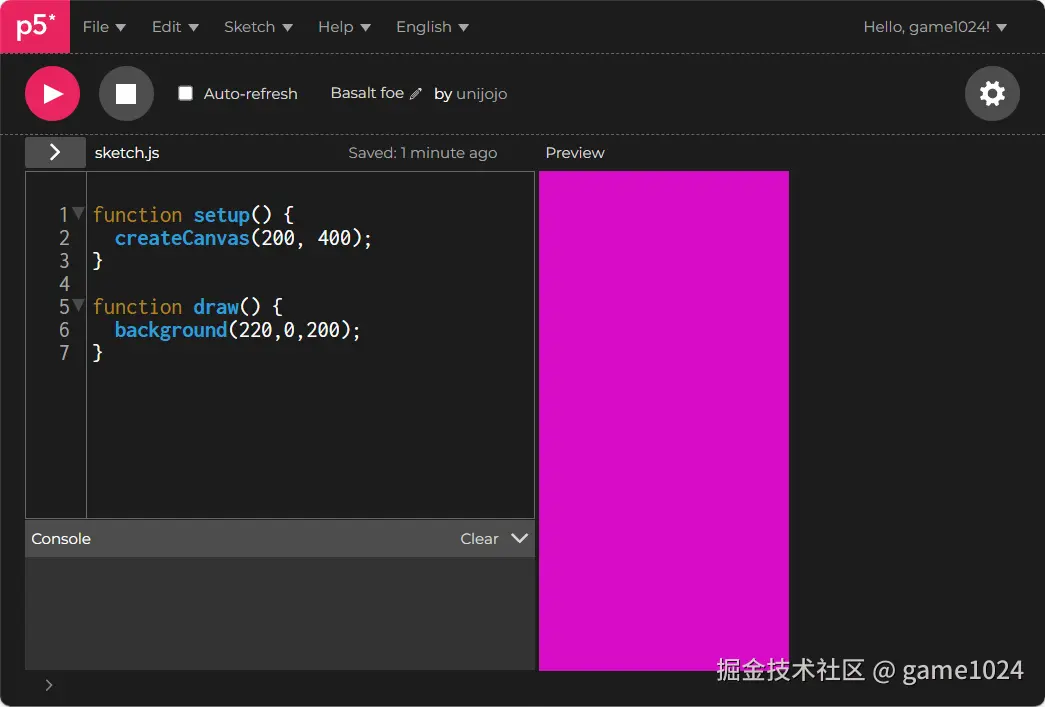Open settings via the gear icon
Screen dimensions: 1045x707
coord(992,93)
